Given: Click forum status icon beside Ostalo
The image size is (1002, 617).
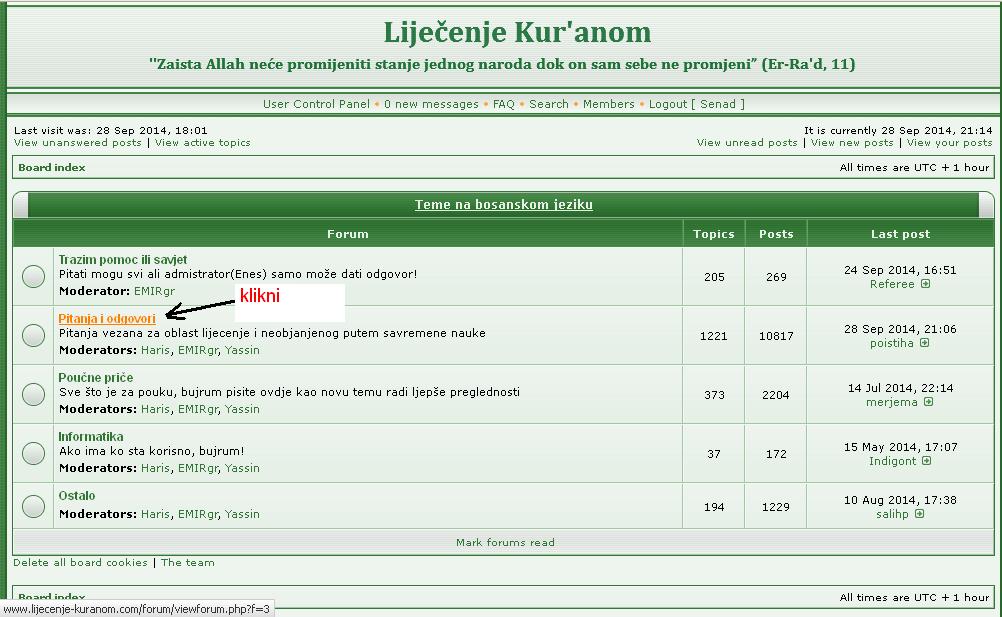Looking at the screenshot, I should point(33,506).
